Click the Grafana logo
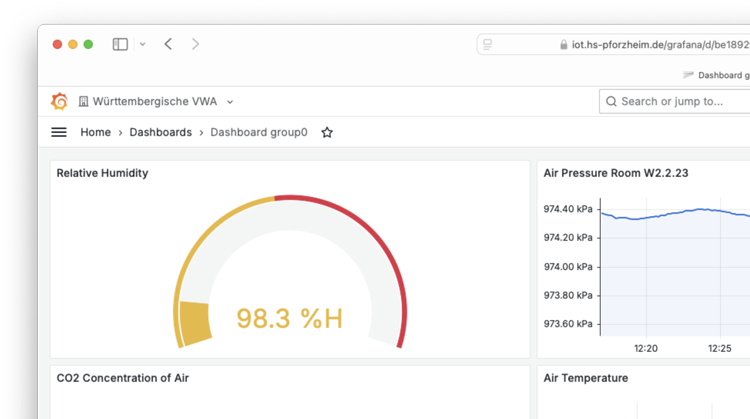 (59, 101)
